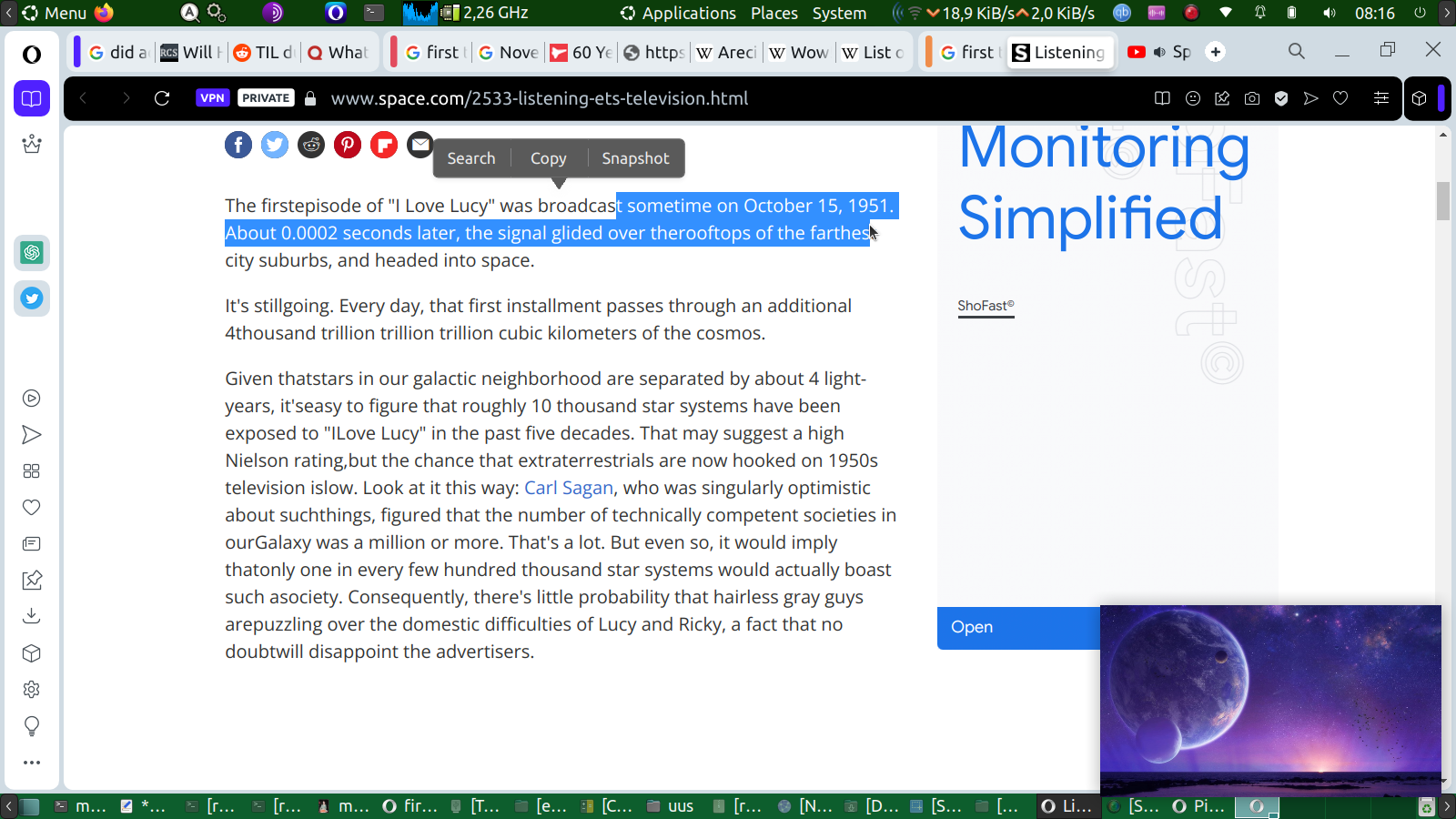Send page to My Flow from address bar
Screen dimensions: 1456x819
pos(1310,98)
